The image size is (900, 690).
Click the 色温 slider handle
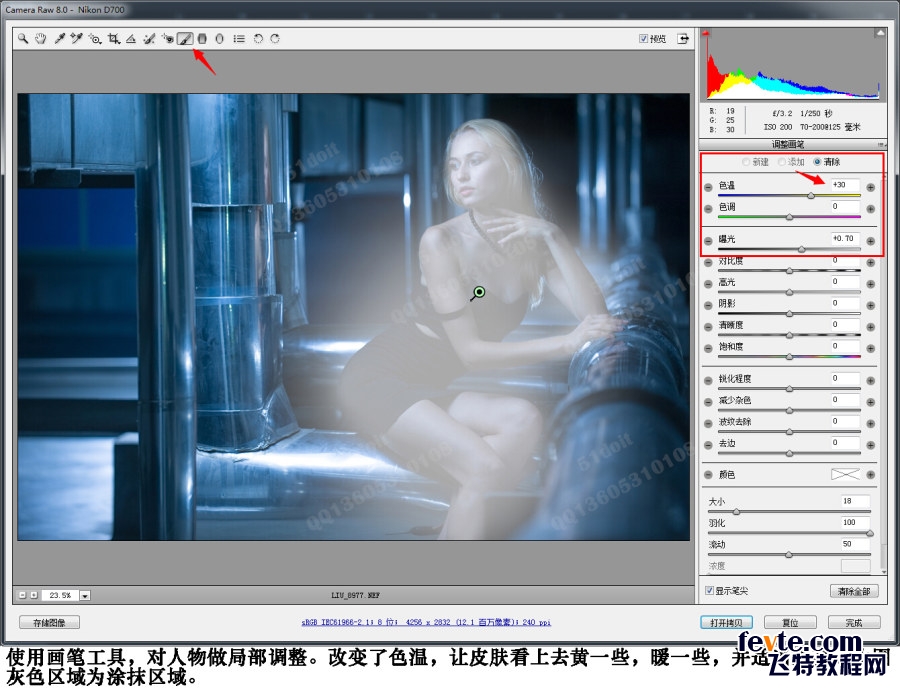pos(810,195)
